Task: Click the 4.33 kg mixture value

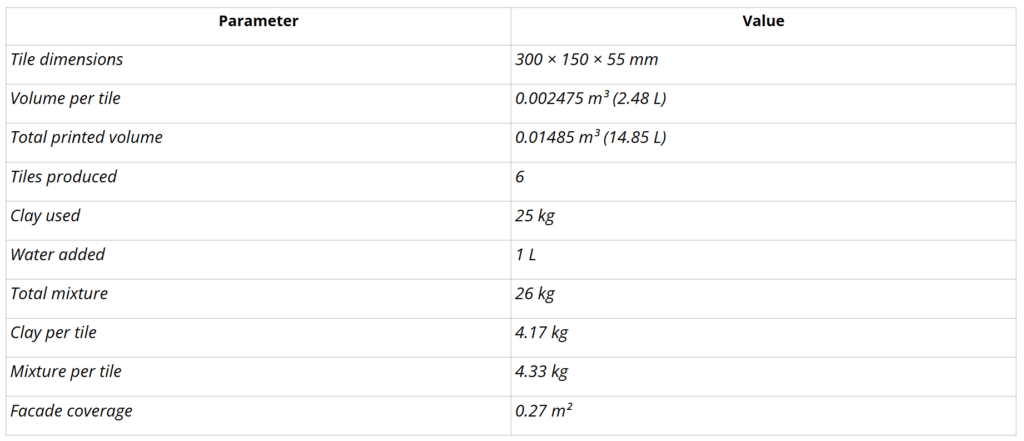Action: (x=541, y=371)
